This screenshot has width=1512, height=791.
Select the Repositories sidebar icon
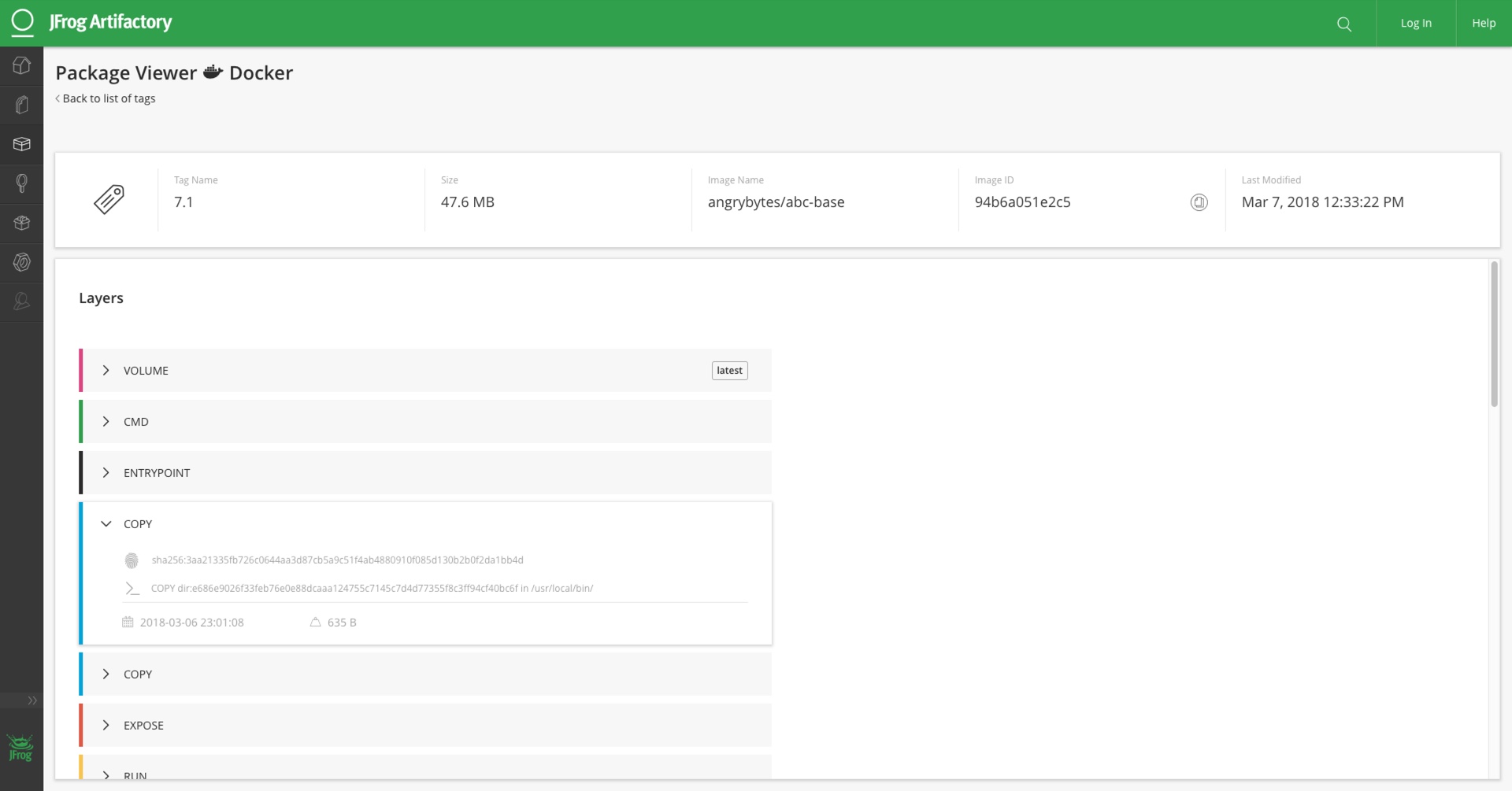point(21,104)
